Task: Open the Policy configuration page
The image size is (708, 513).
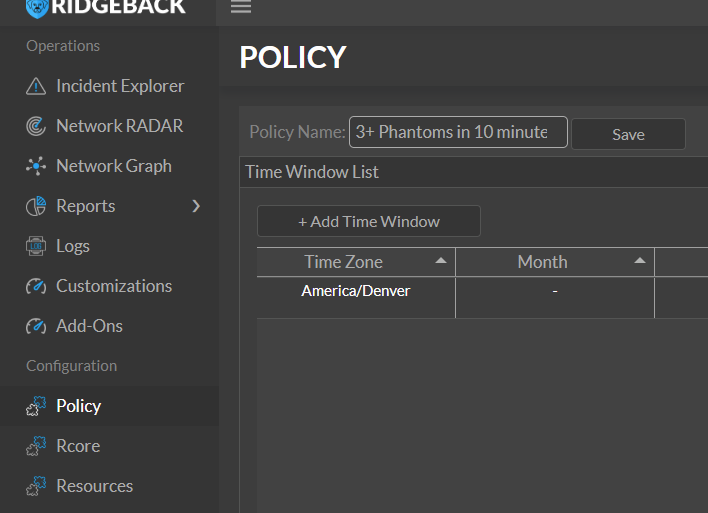Action: 78,406
